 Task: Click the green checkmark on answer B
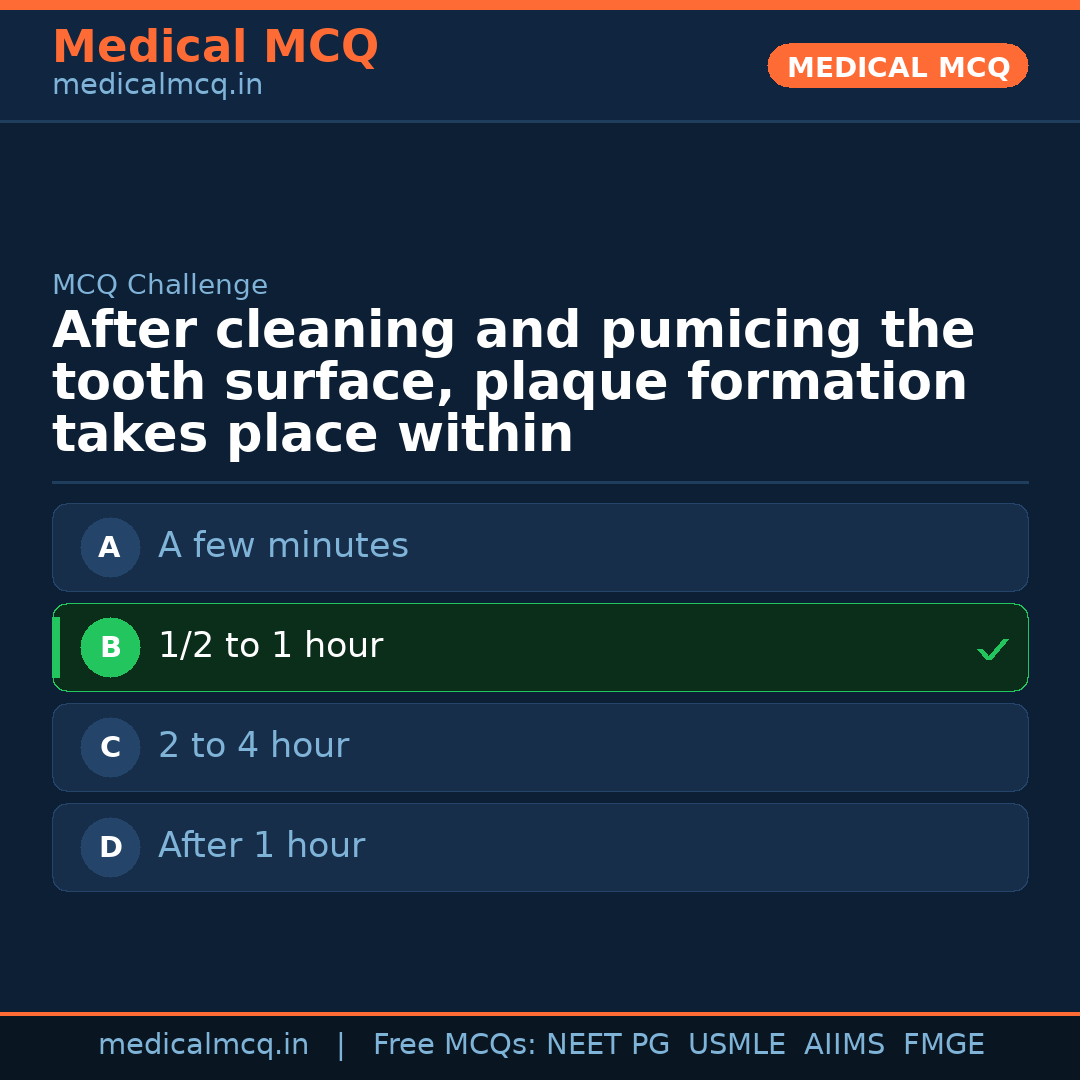point(992,648)
